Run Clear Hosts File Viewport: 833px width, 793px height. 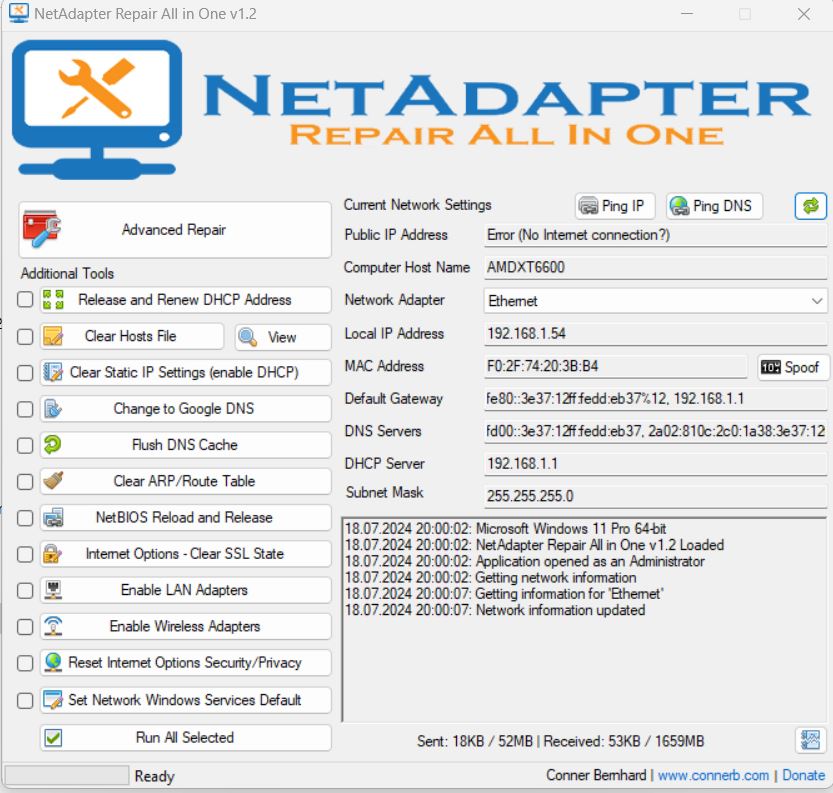click(x=132, y=336)
